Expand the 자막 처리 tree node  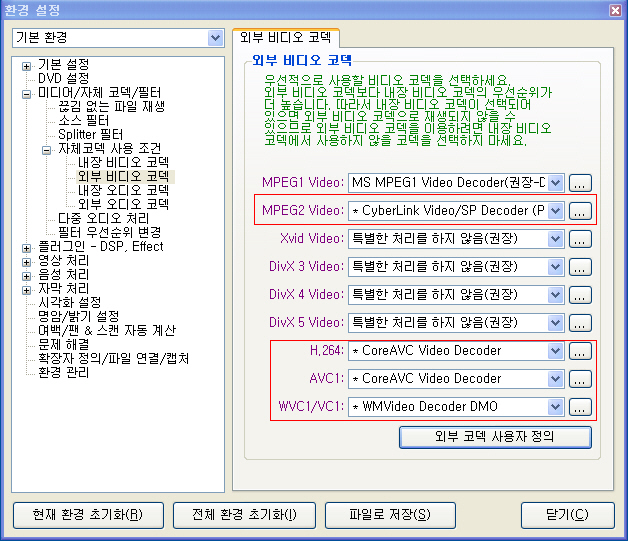26,290
